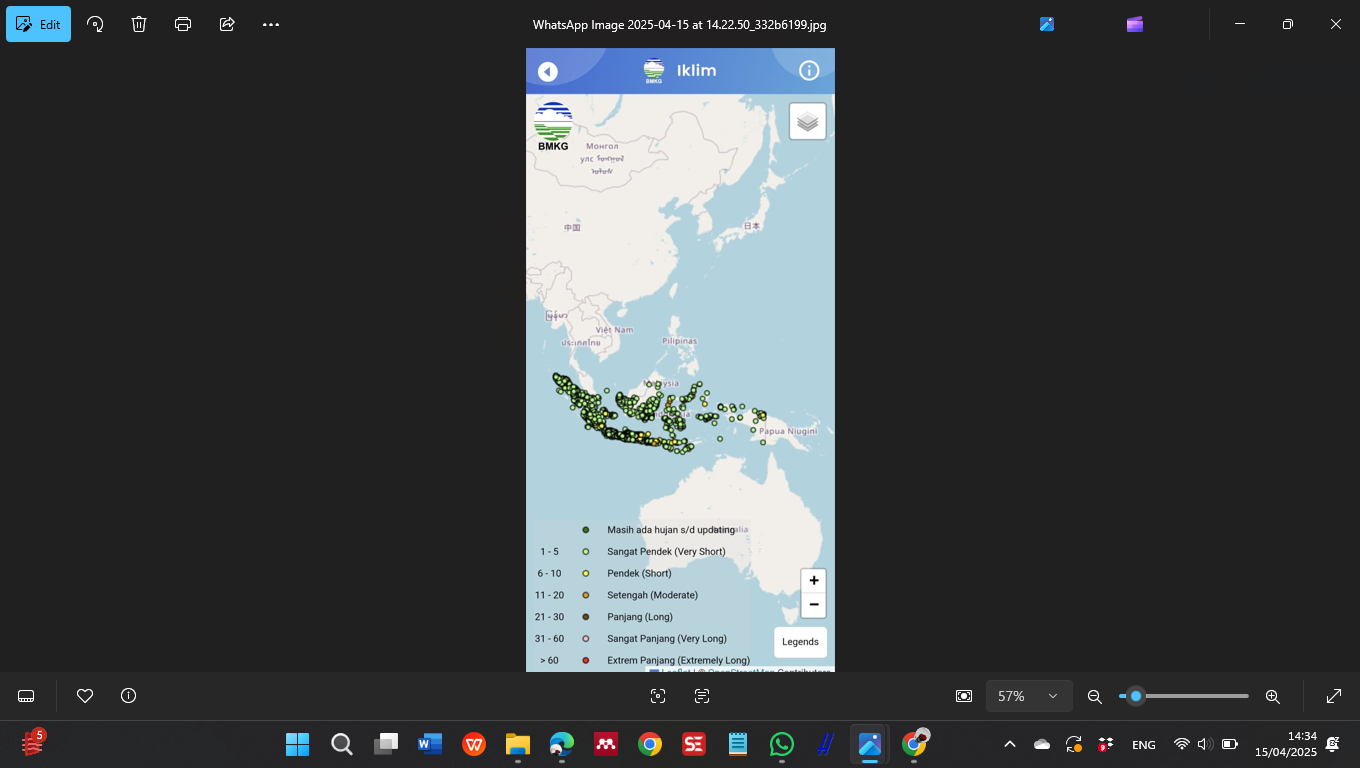Screen dimensions: 1360x768
Task: Open the Chrome icon with profile badge
Action: point(914,744)
